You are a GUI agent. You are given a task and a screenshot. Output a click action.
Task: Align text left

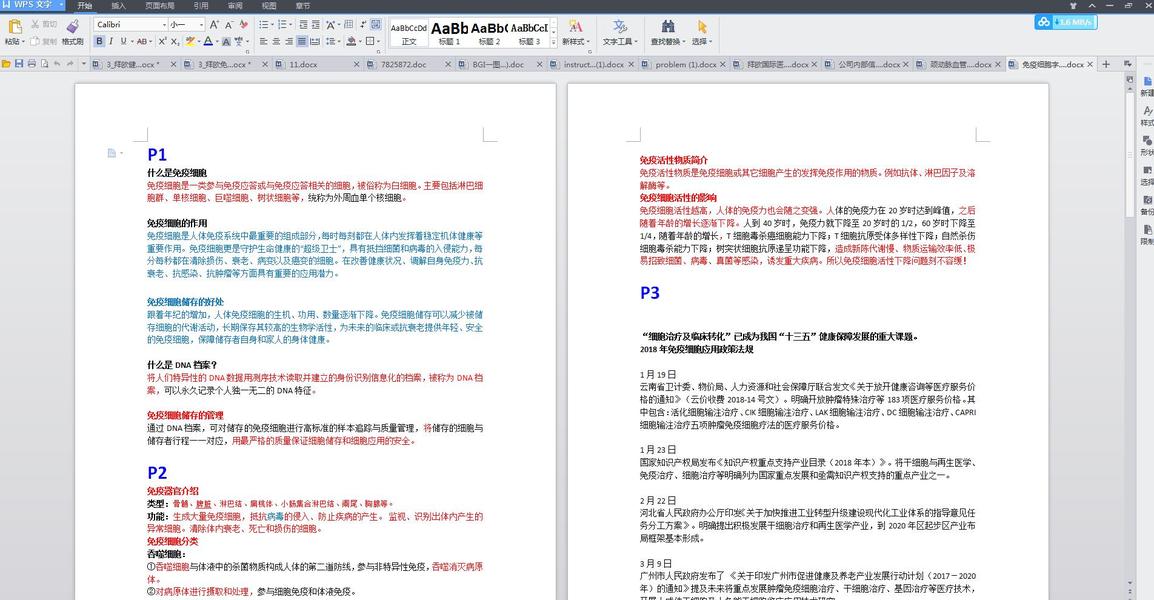click(263, 41)
